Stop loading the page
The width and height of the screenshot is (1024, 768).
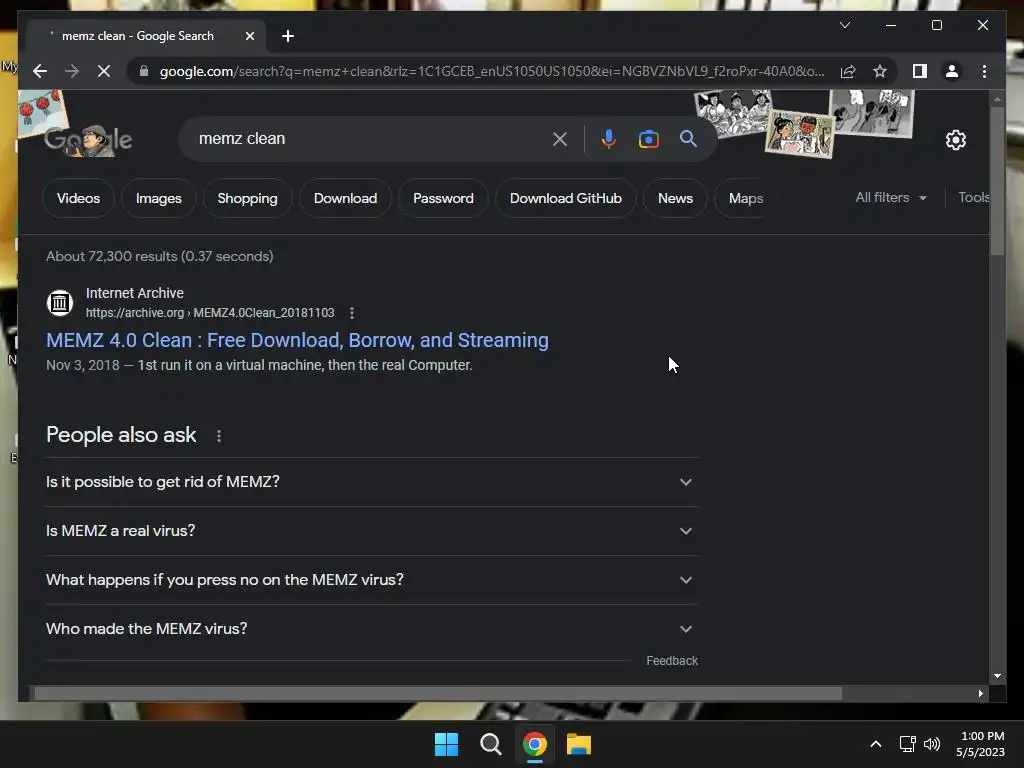104,71
